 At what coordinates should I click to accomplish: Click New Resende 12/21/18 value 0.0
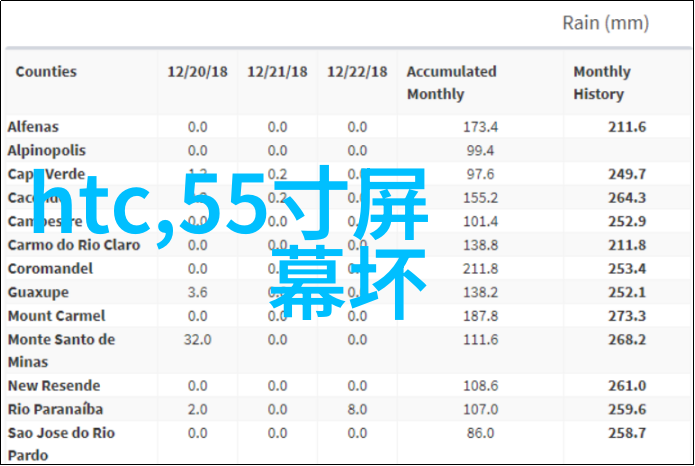click(x=277, y=386)
